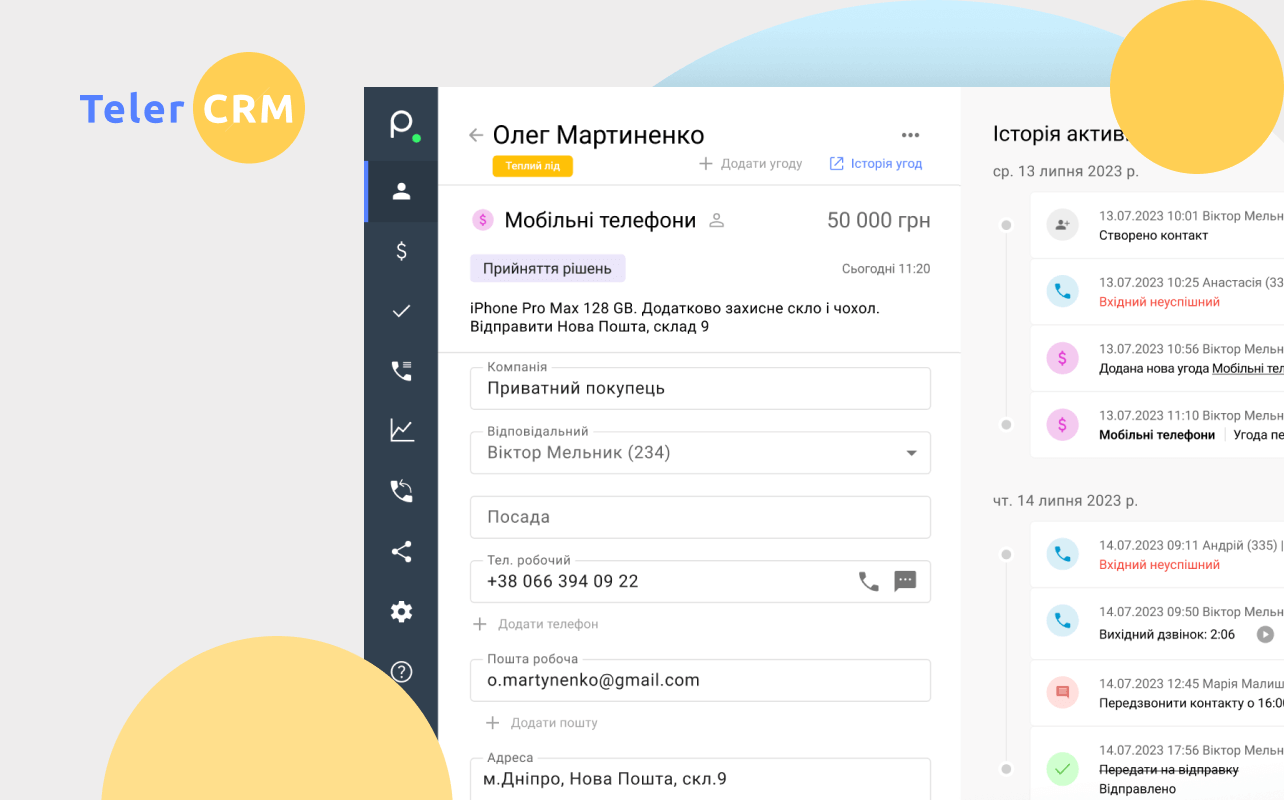Click the Прийняття рішень stage label
This screenshot has height=800, width=1284.
548,268
